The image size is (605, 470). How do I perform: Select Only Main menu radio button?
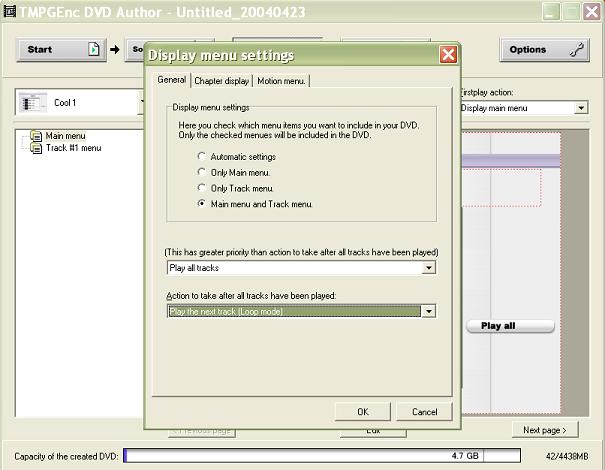coord(201,172)
